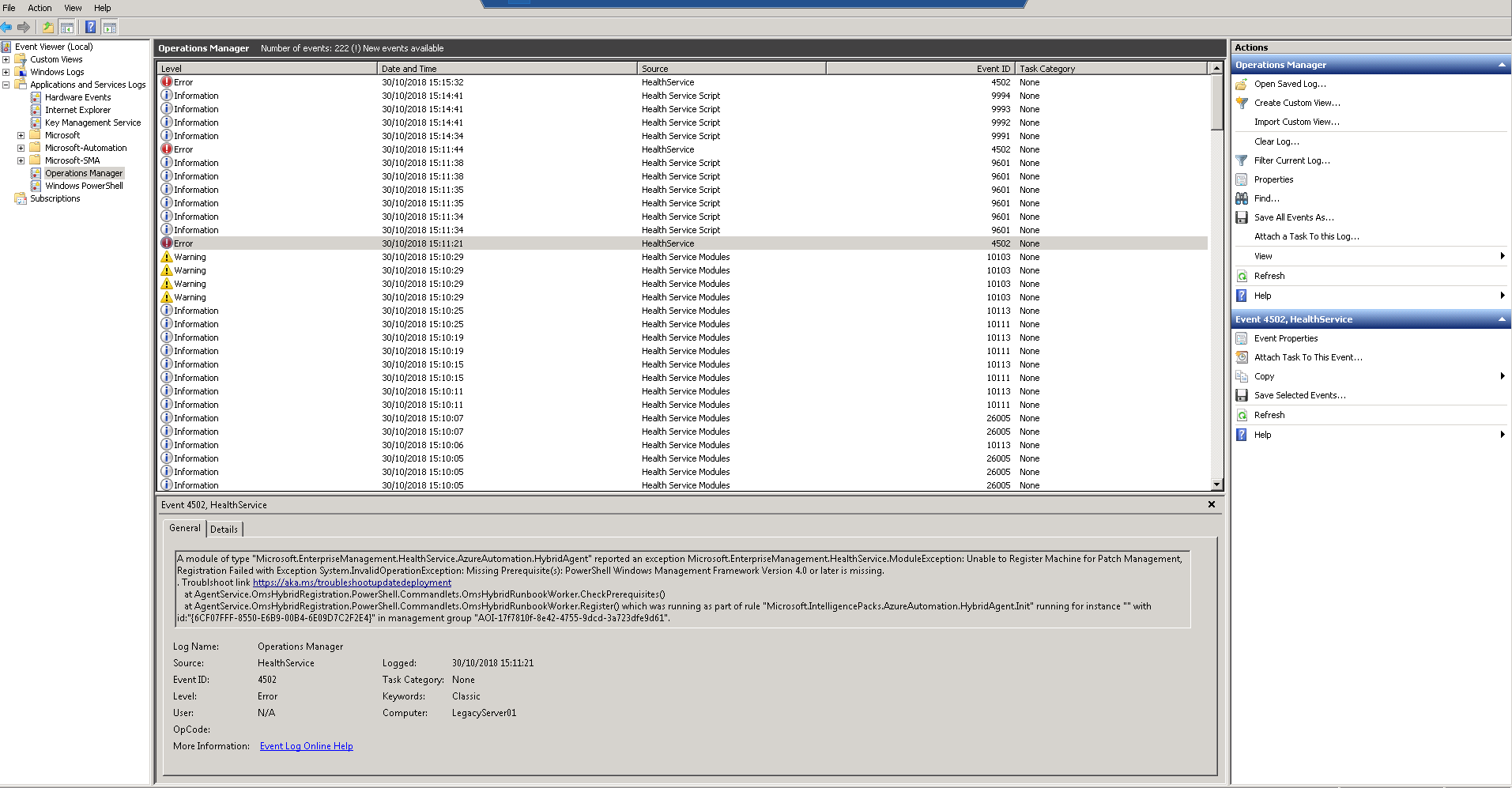Collapse the Event 4502, HealthService actions section

click(1502, 319)
